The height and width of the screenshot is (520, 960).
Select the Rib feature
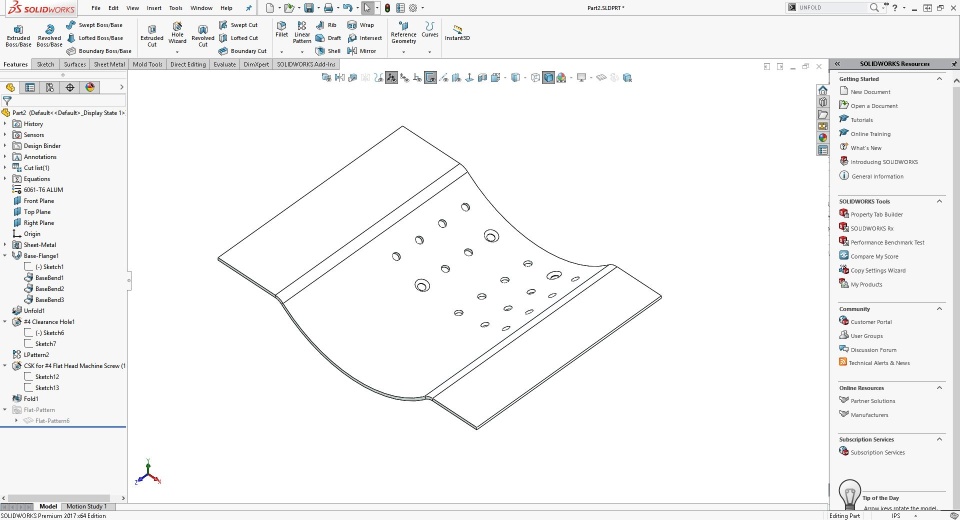[326, 25]
